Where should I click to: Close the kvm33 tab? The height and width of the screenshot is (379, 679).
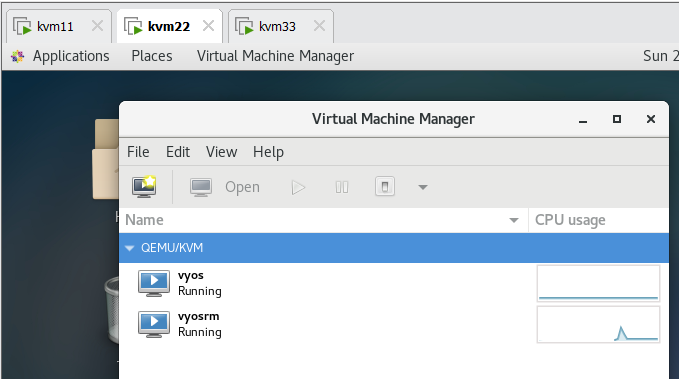319,26
